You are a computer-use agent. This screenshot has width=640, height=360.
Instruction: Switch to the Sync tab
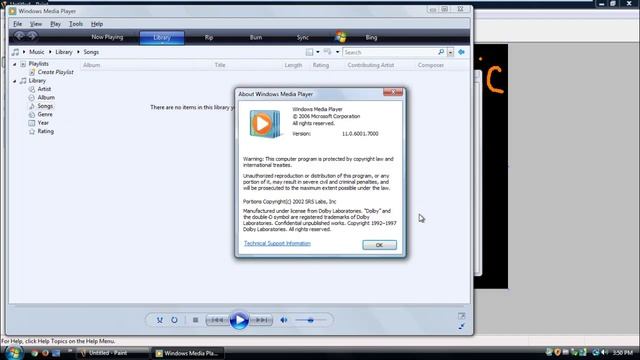(x=302, y=37)
